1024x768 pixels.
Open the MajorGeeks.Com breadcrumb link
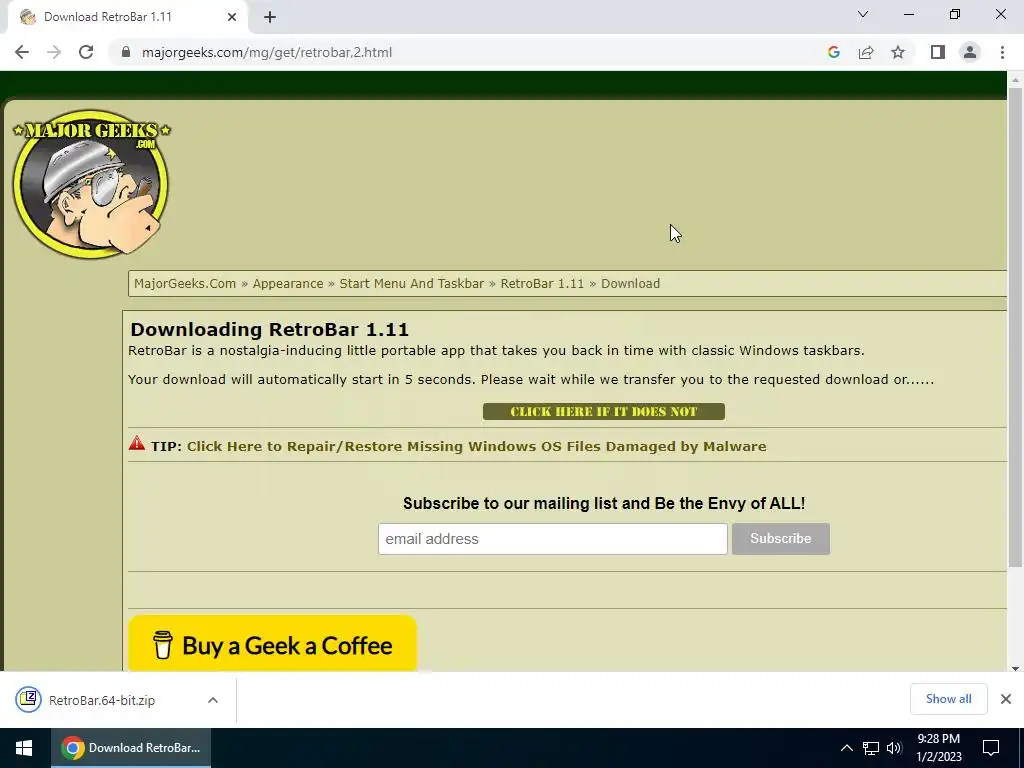click(185, 283)
